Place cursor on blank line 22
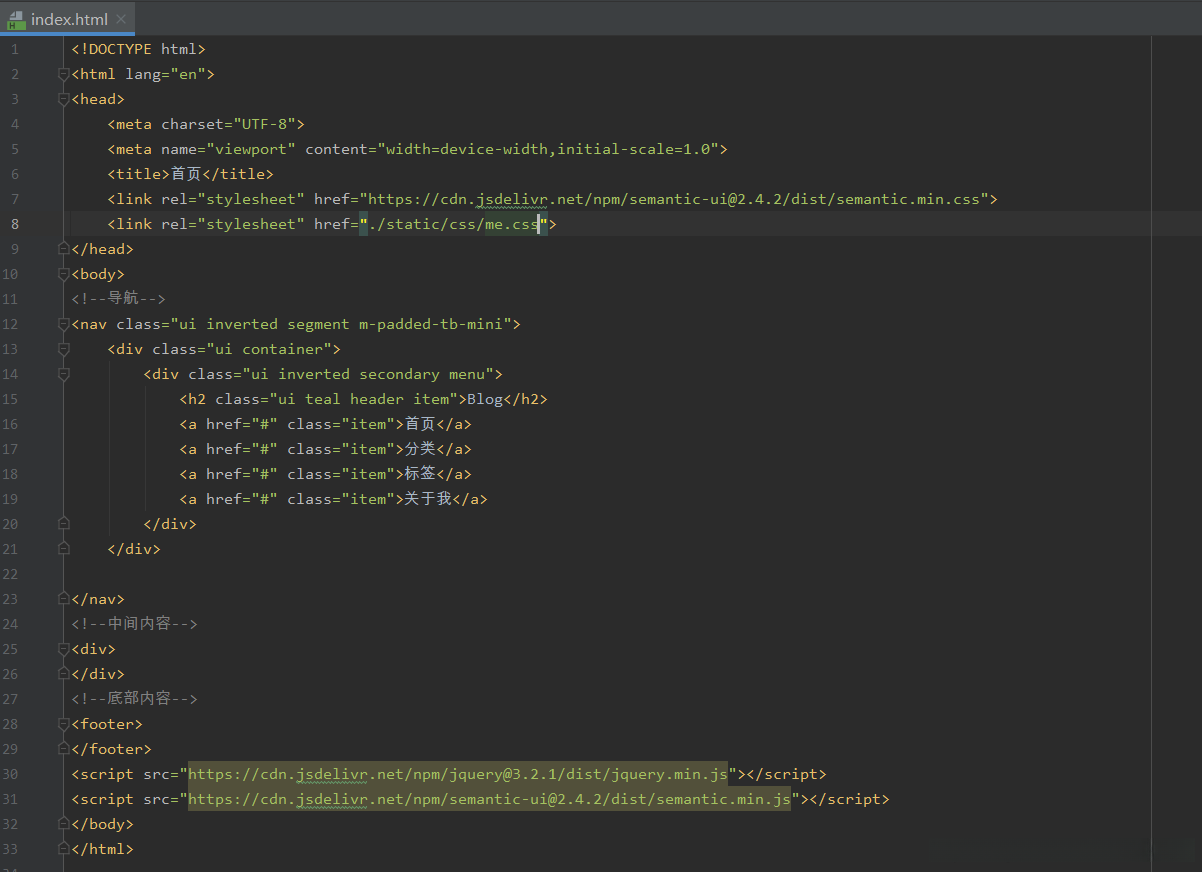The height and width of the screenshot is (872, 1202). click(400, 574)
